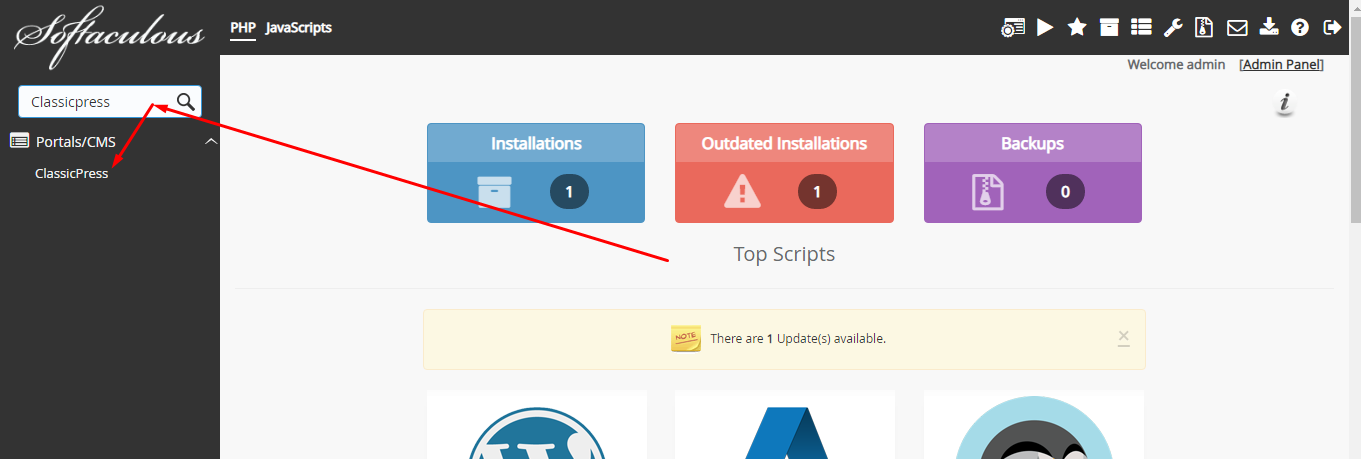Open the control panel gear-window icon
The height and width of the screenshot is (459, 1361).
click(x=1013, y=28)
